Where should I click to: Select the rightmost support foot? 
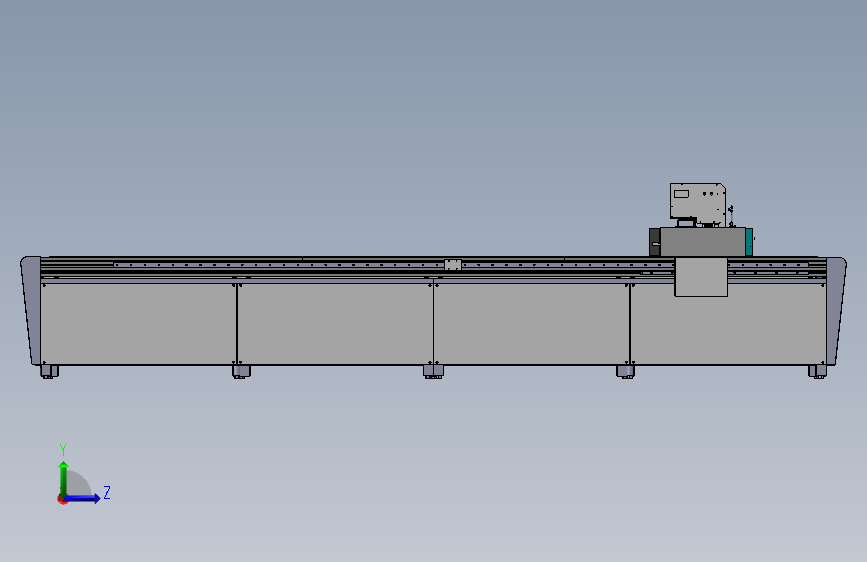[817, 371]
